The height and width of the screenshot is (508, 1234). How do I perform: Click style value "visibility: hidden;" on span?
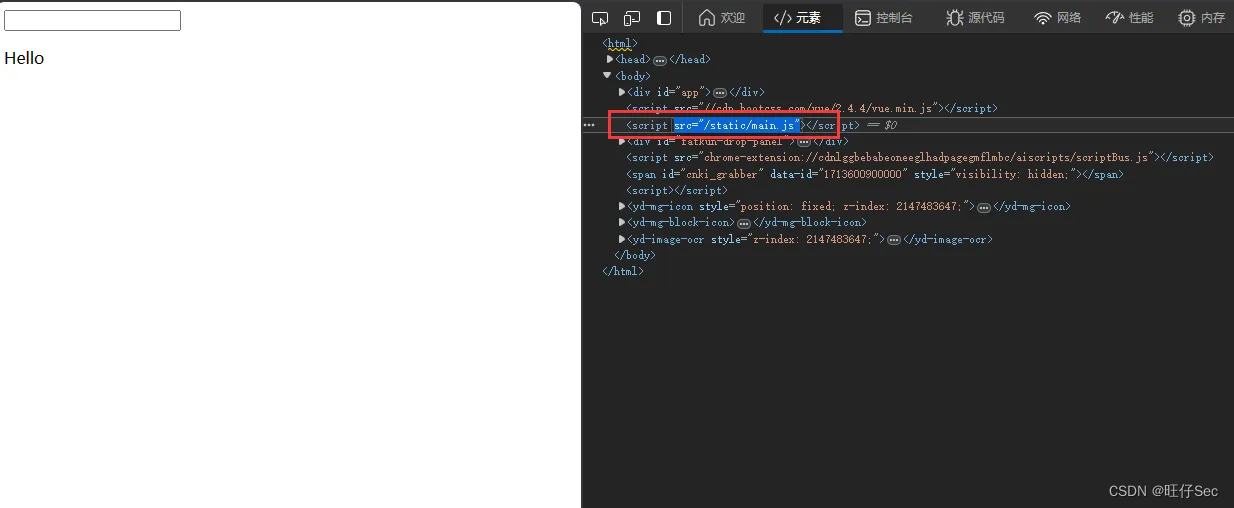pyautogui.click(x=1011, y=174)
